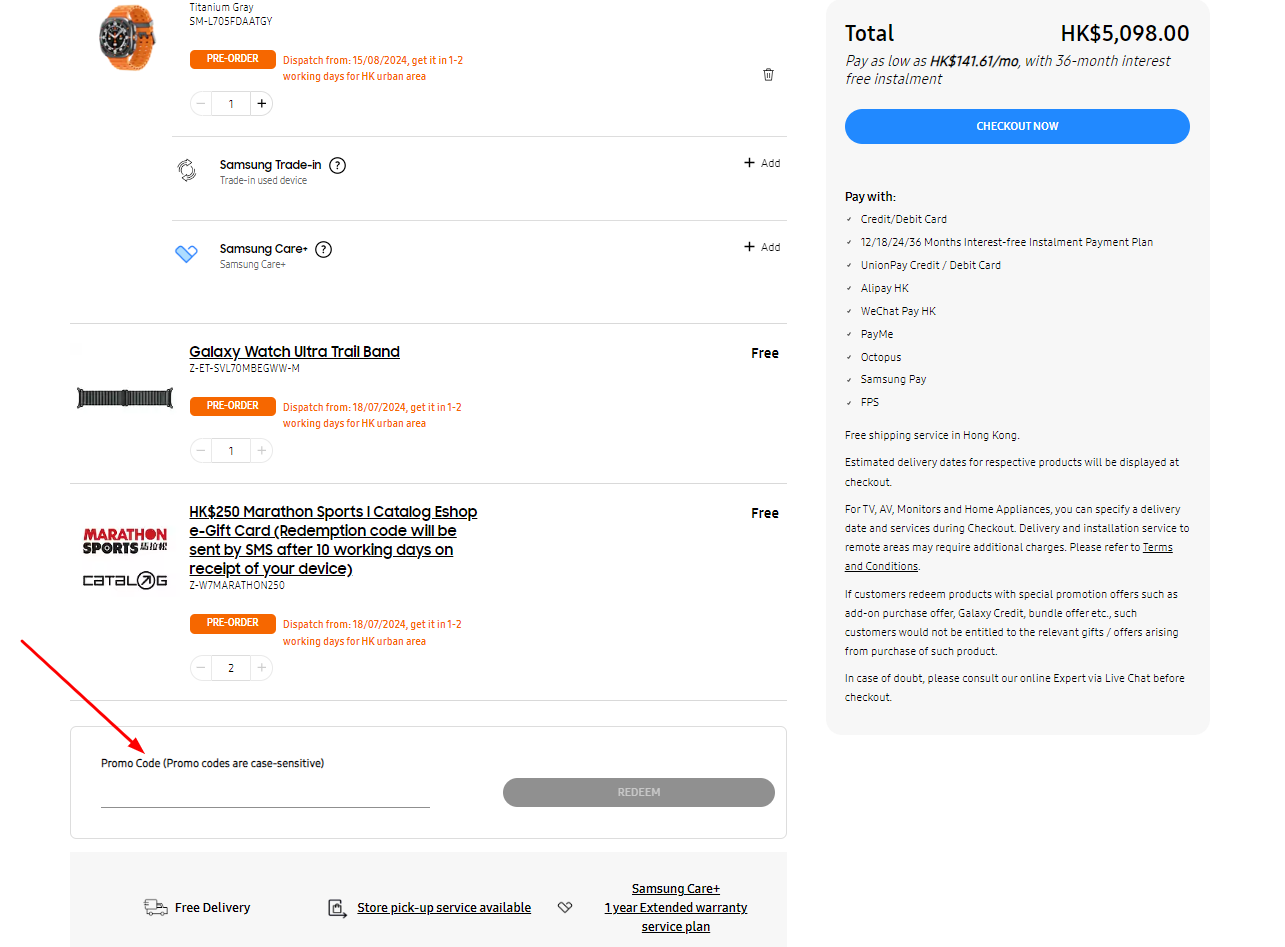Click quantity field of e-Gift Card
This screenshot has width=1285, height=947.
(231, 668)
